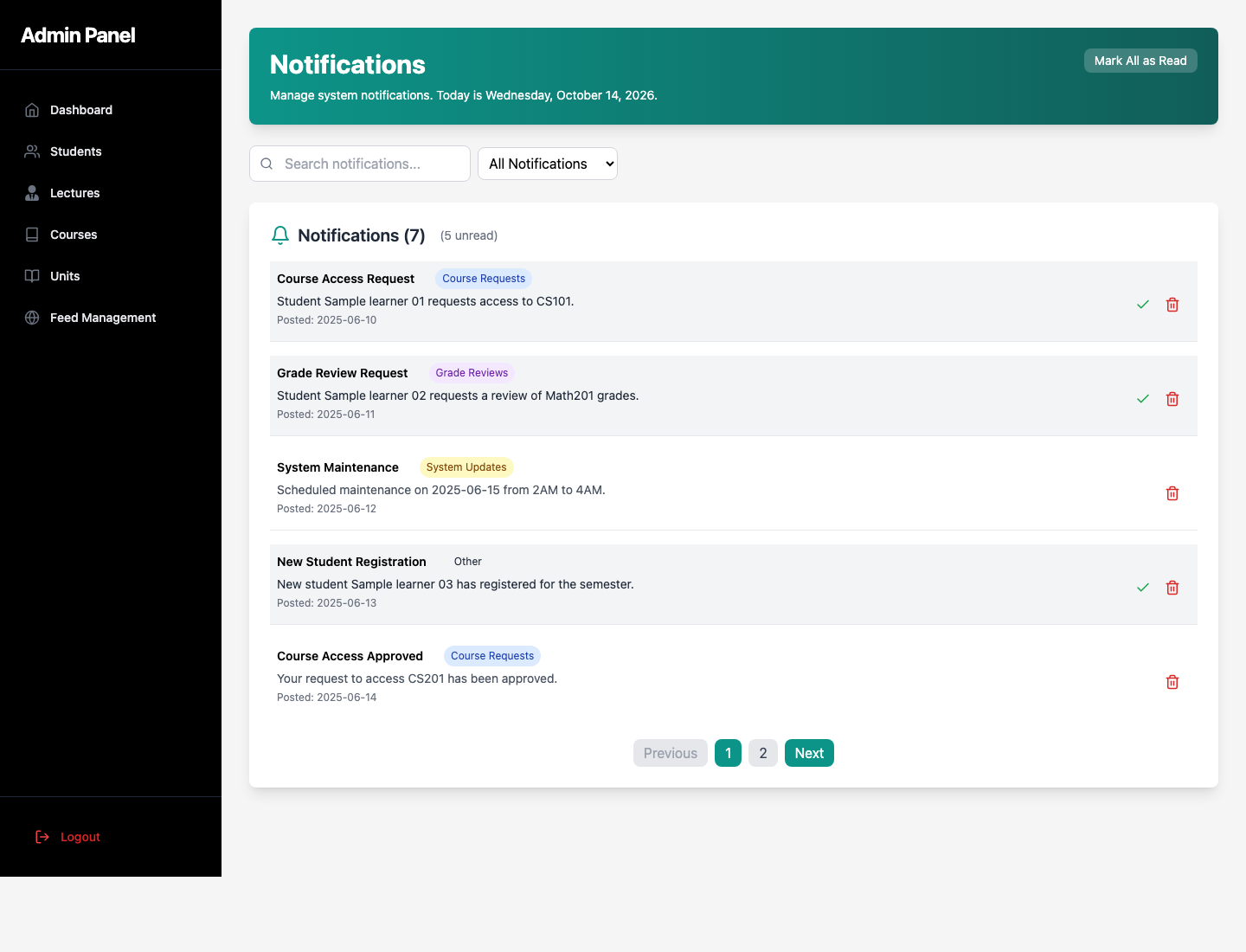Click Course Requests tag on Course Access Approved
The image size is (1246, 952).
492,656
